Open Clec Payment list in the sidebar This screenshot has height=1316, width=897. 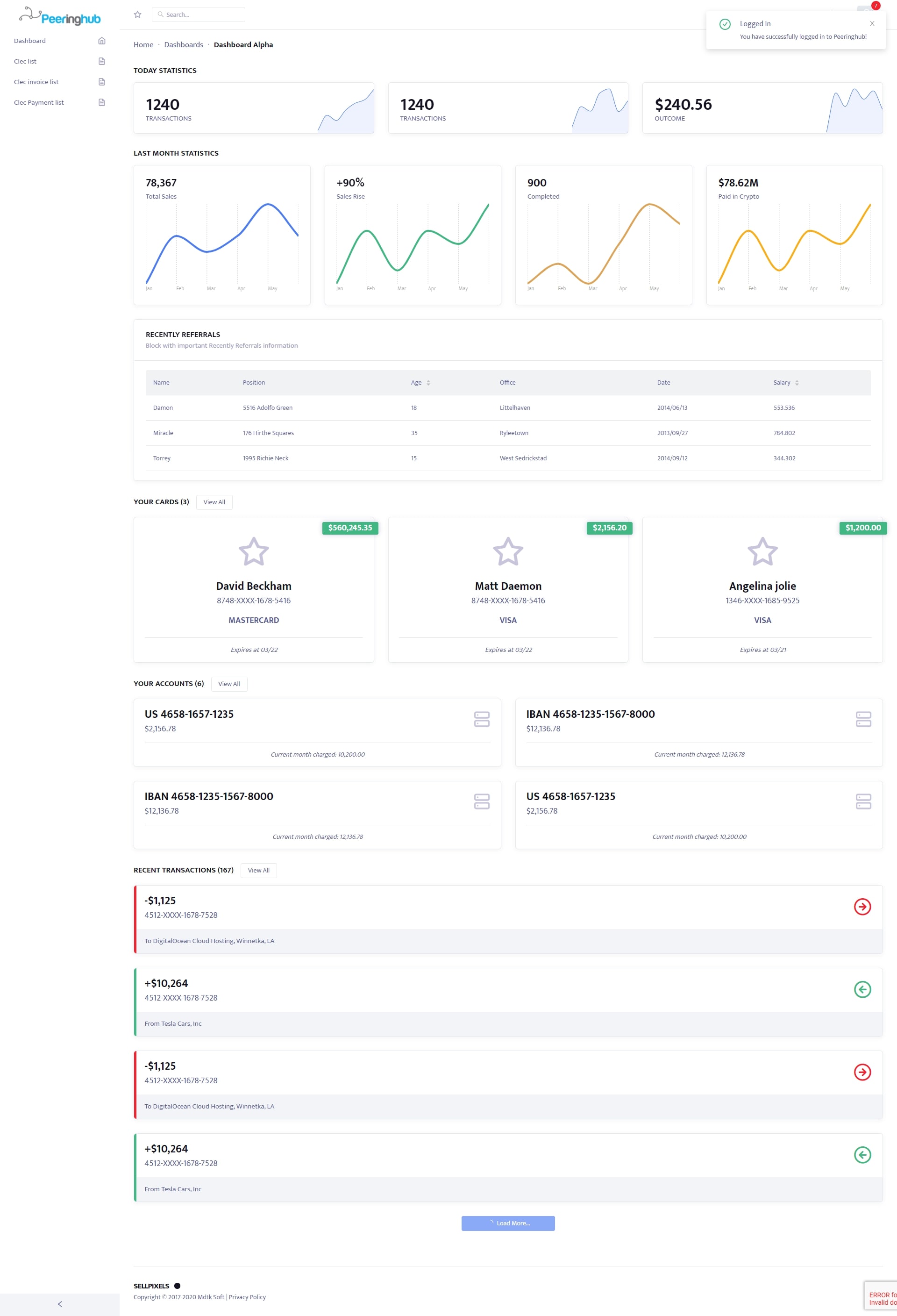39,102
